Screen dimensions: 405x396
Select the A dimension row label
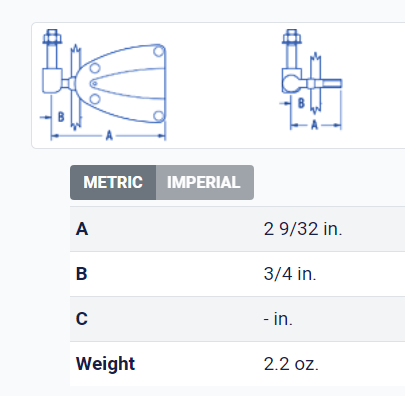click(x=82, y=229)
